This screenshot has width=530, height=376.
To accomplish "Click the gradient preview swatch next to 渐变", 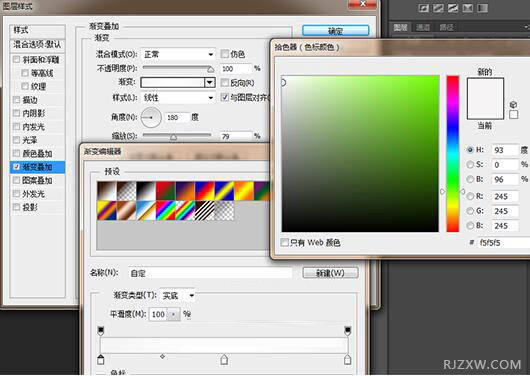I will coord(173,82).
